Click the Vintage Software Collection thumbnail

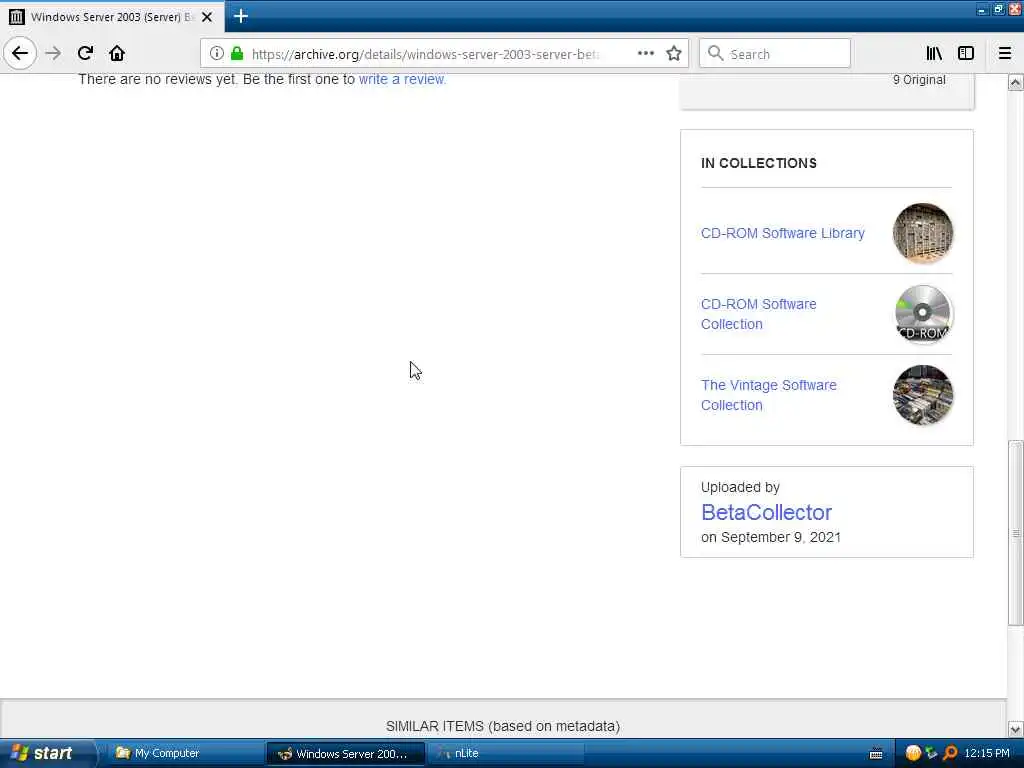pos(922,395)
